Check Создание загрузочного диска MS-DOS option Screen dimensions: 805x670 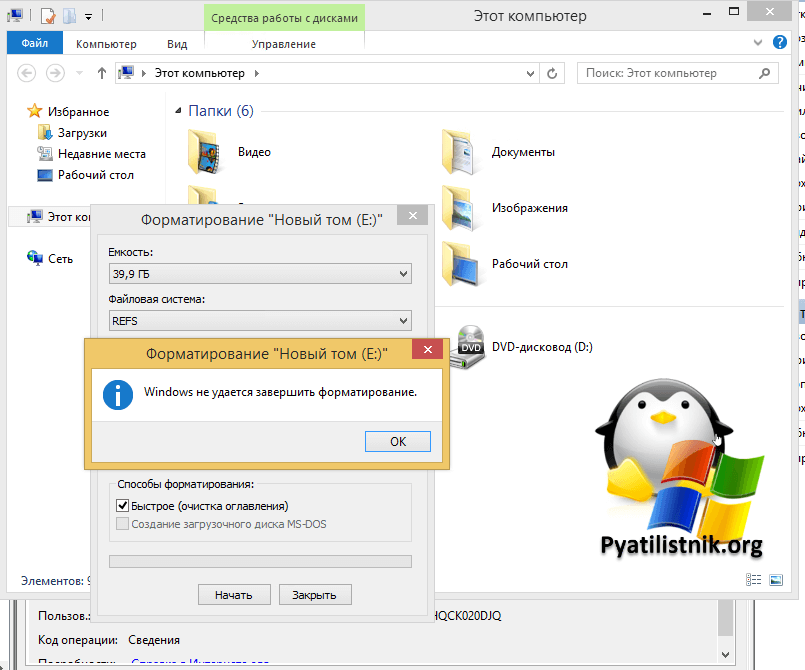(124, 524)
